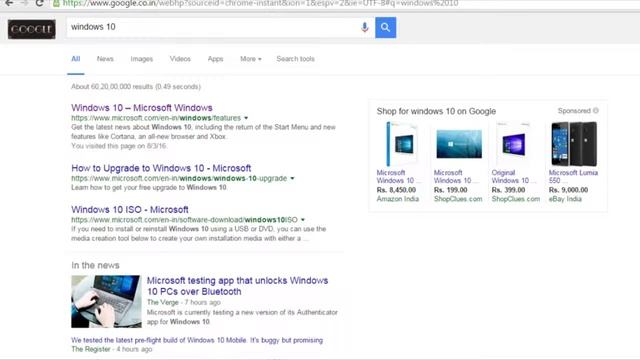Viewport: 640px width, 360px height.
Task: Reload the page with the refresh icon
Action: [x=39, y=3]
